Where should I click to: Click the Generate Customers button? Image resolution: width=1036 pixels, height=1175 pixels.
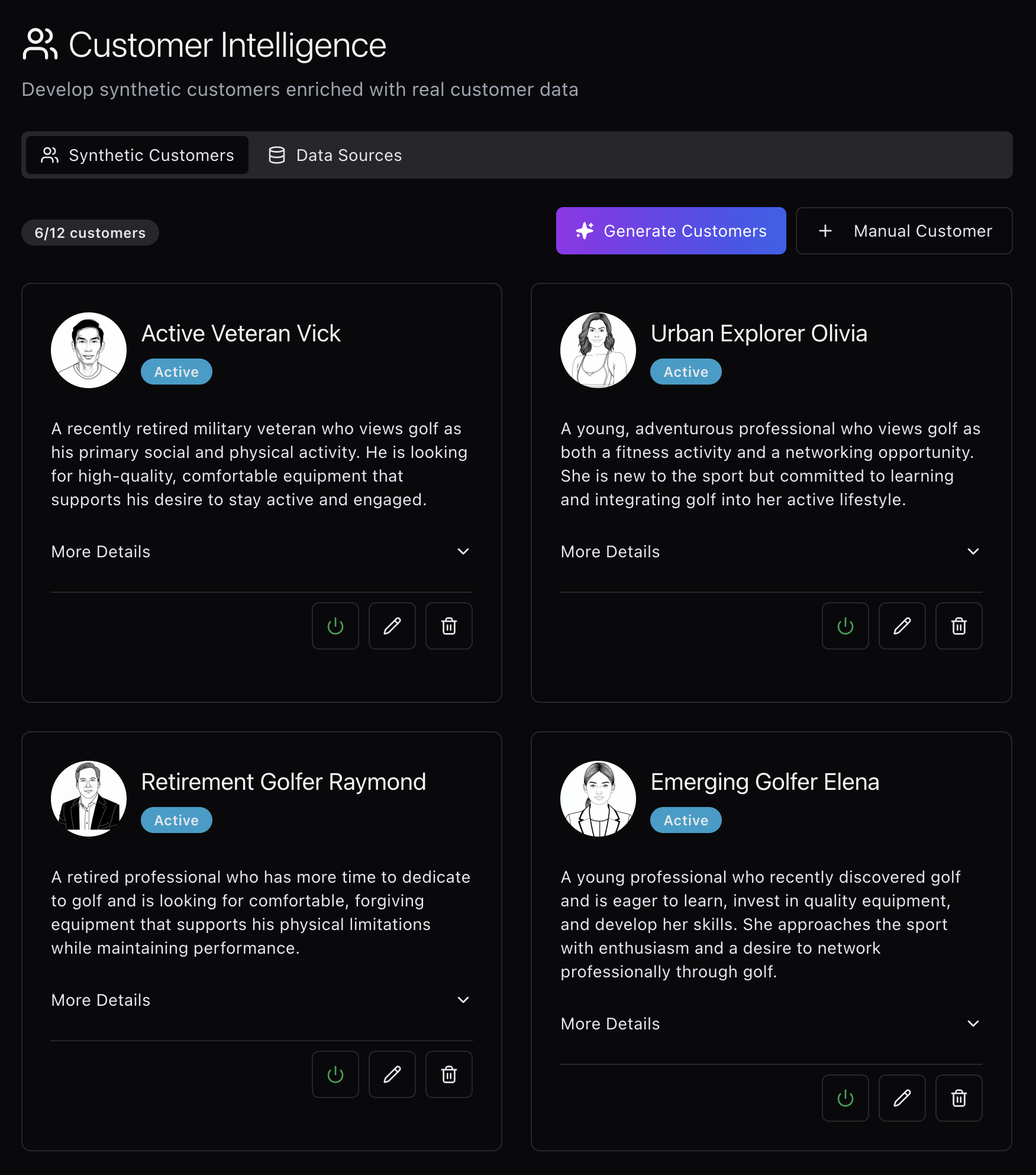[671, 231]
